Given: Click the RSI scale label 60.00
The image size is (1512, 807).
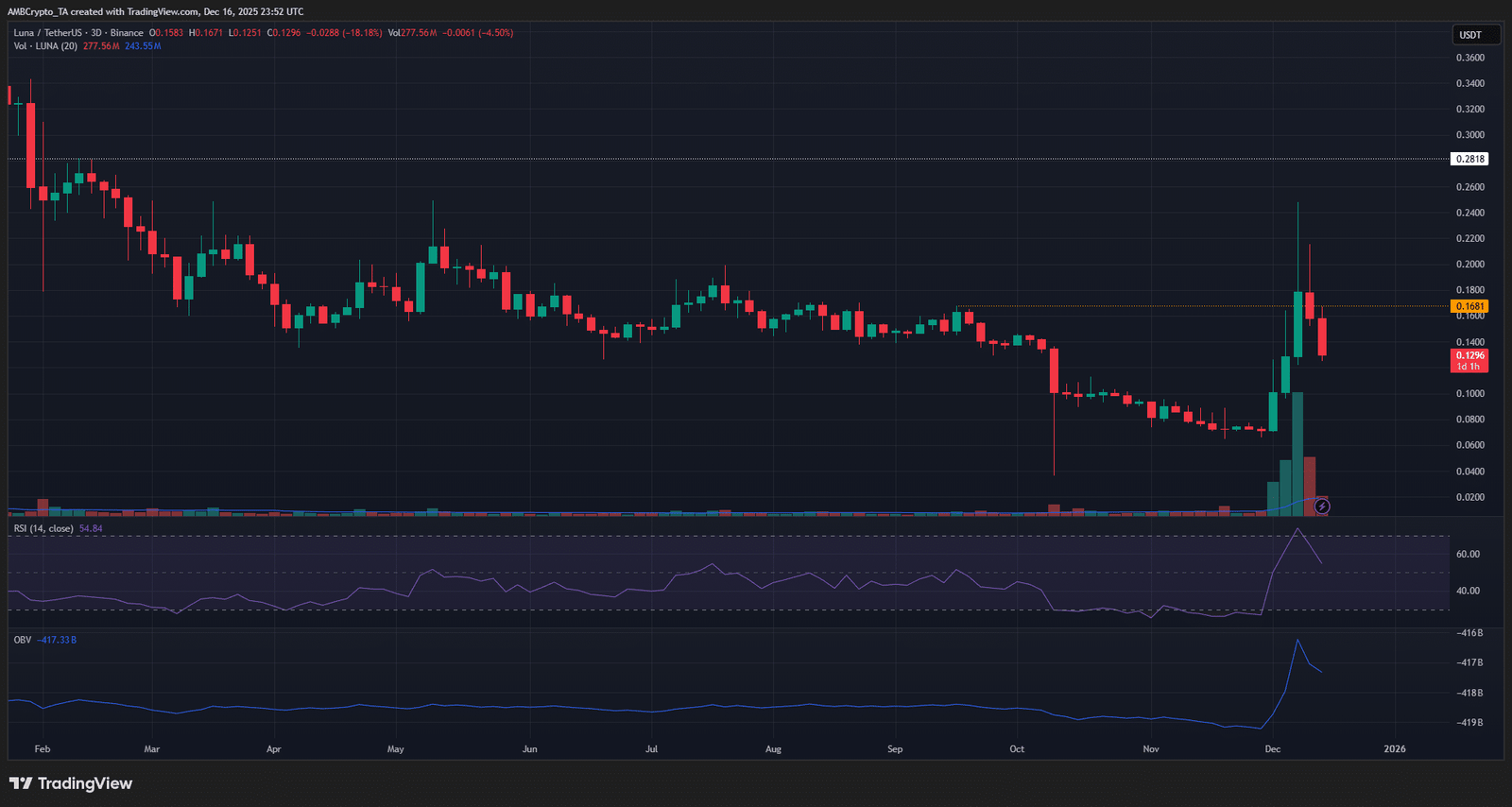Looking at the screenshot, I should click(1468, 555).
